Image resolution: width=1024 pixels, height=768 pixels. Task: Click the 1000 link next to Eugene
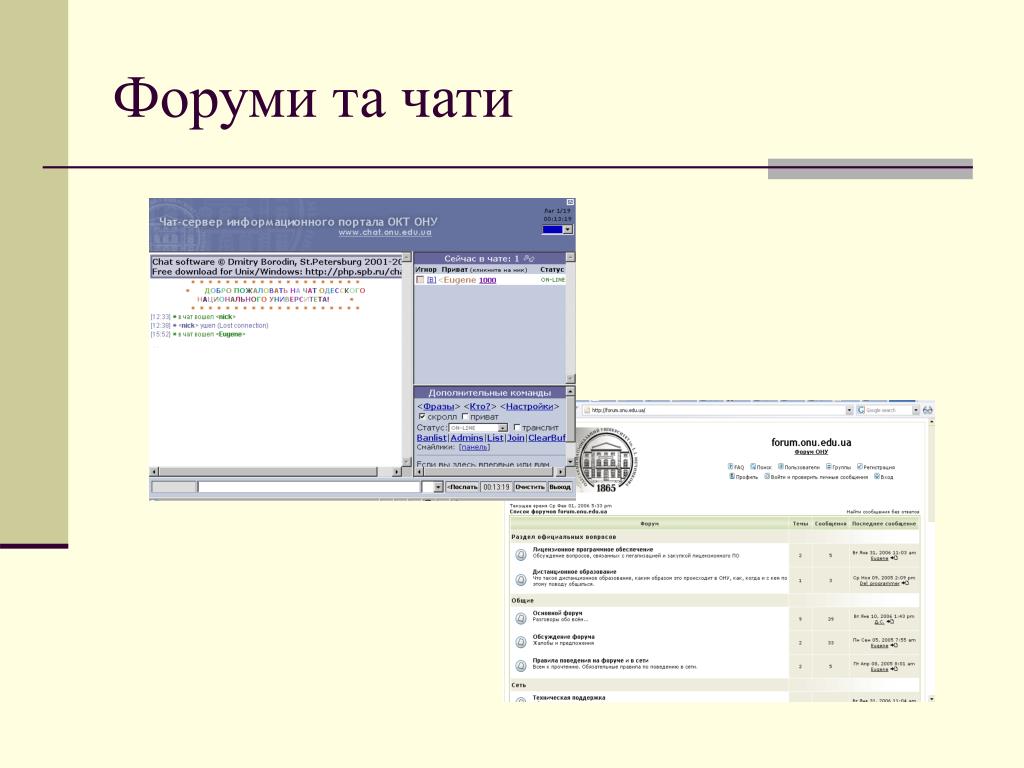(488, 281)
